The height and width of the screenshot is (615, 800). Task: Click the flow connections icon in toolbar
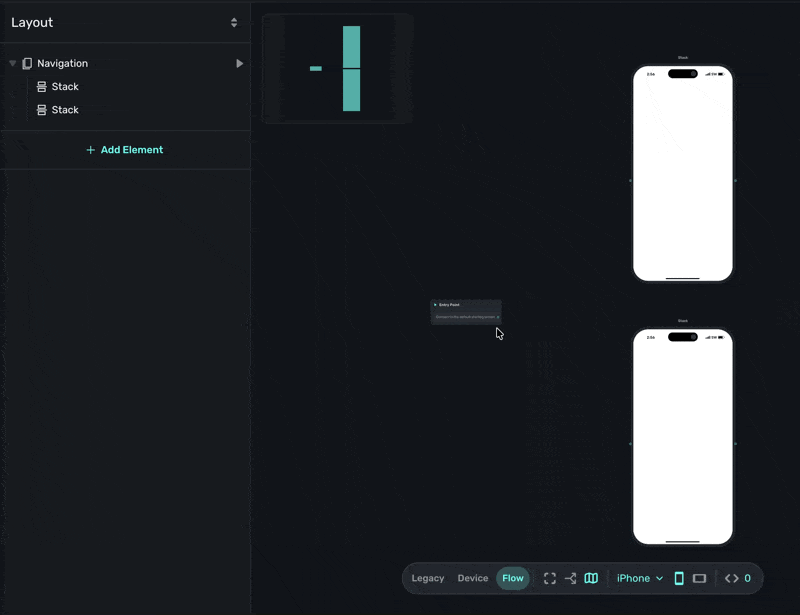(570, 578)
